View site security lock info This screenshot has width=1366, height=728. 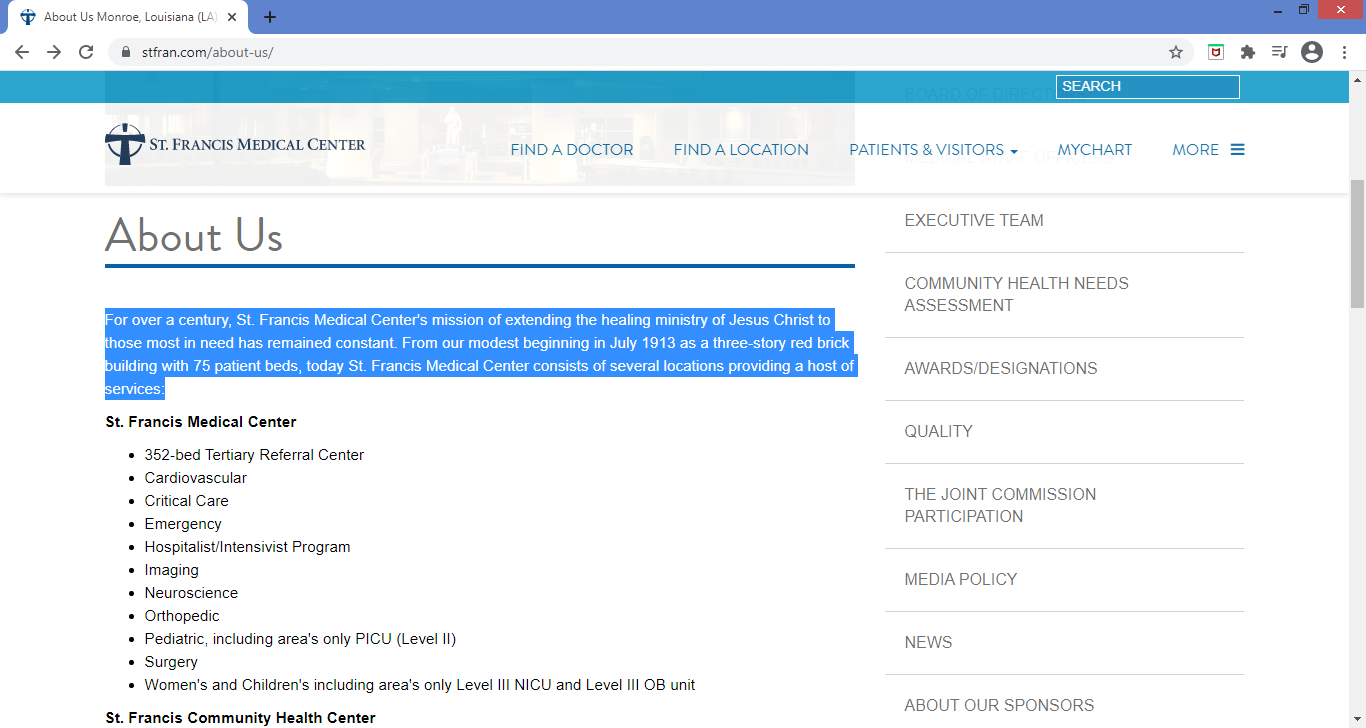(126, 52)
